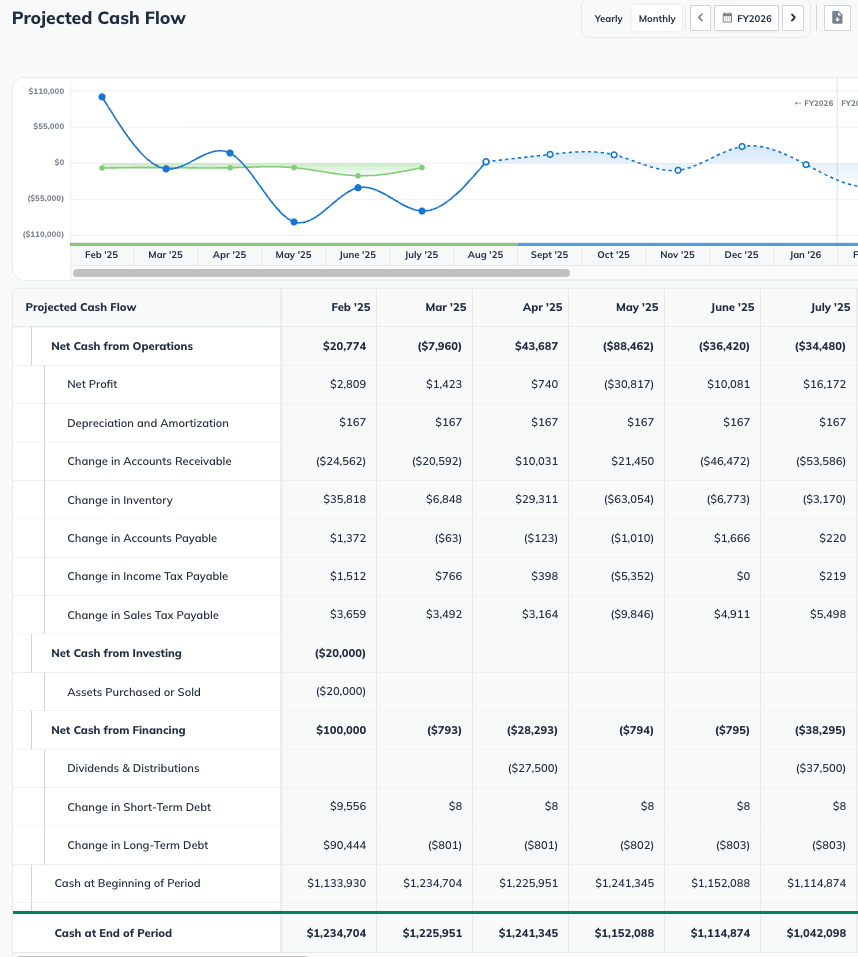This screenshot has height=957, width=858.
Task: Go to previous fiscal year arrow
Action: (701, 18)
